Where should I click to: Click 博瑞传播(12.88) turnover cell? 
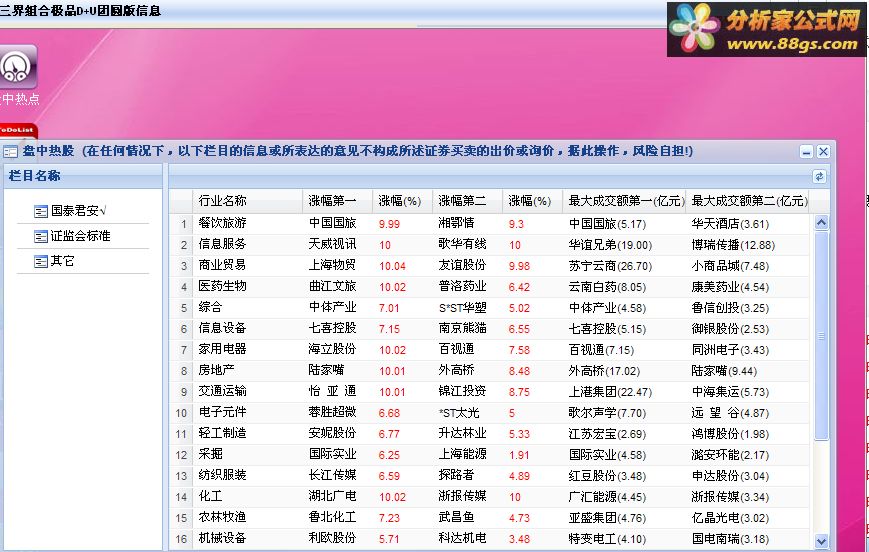(x=733, y=245)
